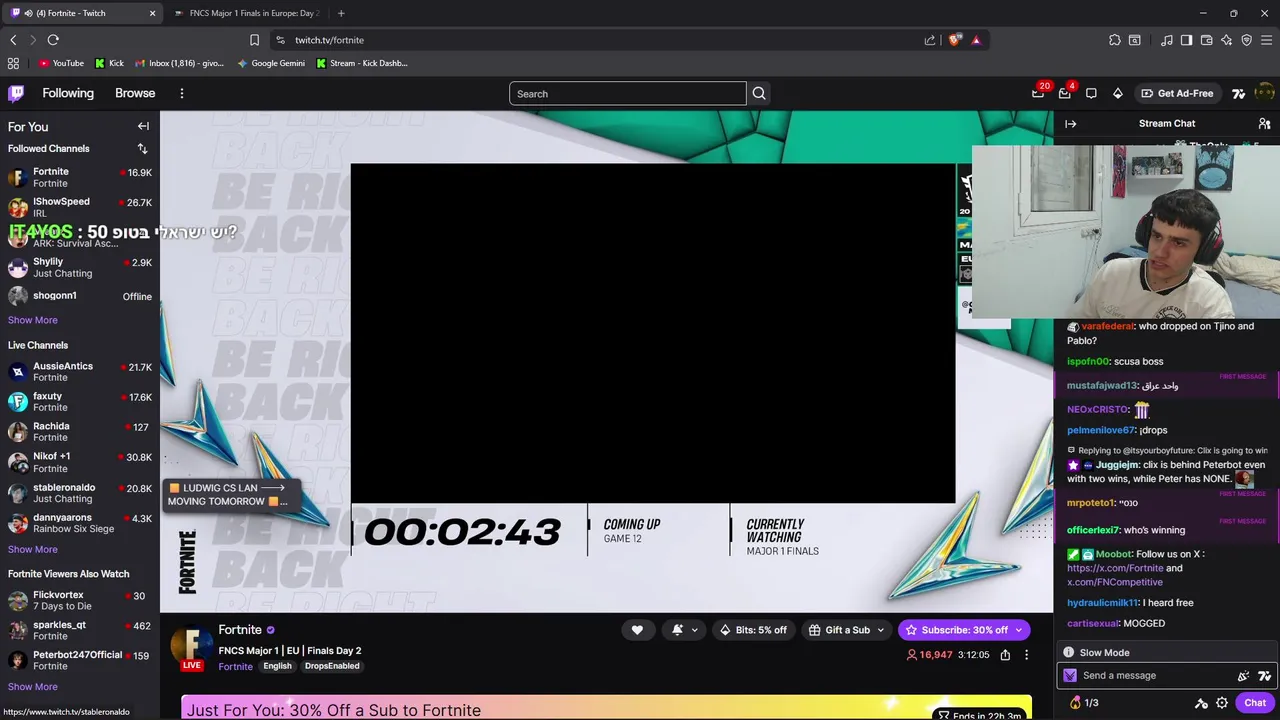Open chat moderation sword icon

(x=1201, y=703)
